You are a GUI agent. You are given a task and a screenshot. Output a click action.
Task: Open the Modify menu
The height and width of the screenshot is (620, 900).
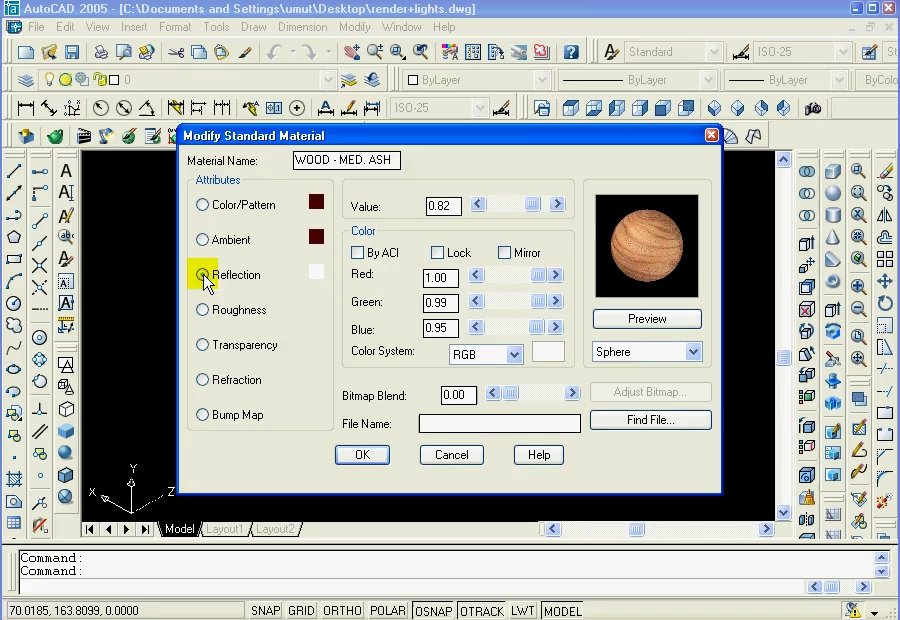355,27
